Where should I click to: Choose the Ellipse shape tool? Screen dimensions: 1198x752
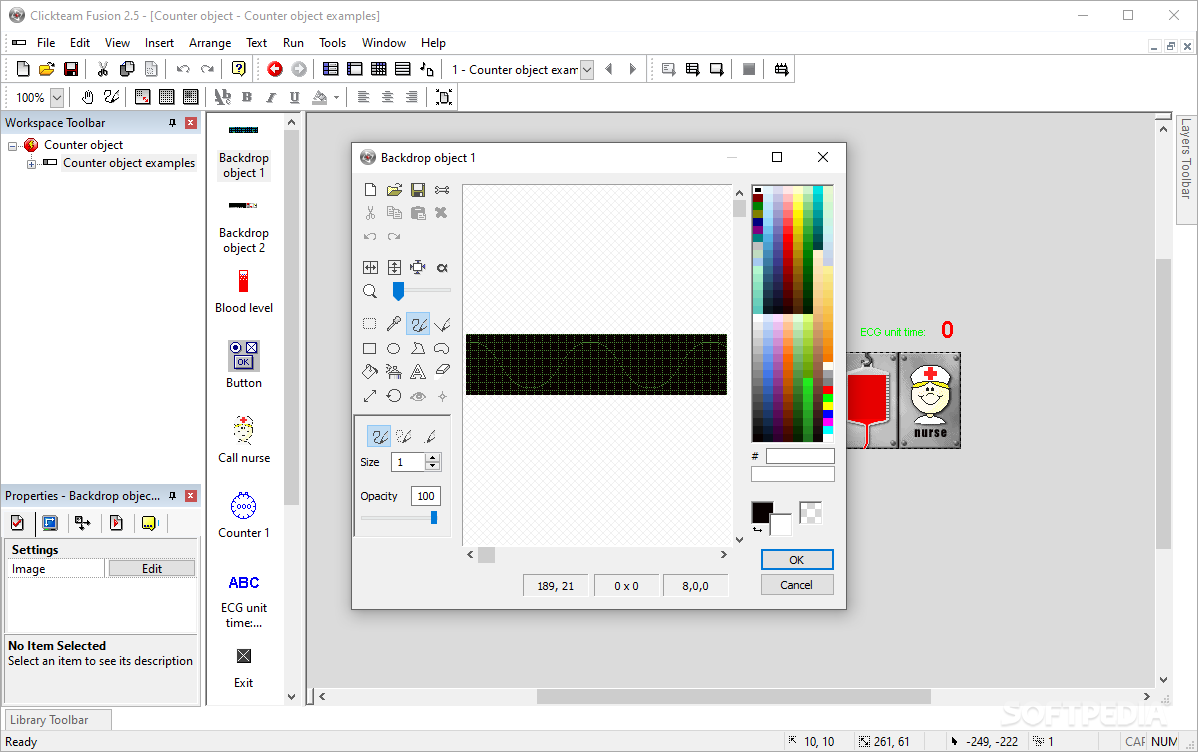[x=393, y=348]
